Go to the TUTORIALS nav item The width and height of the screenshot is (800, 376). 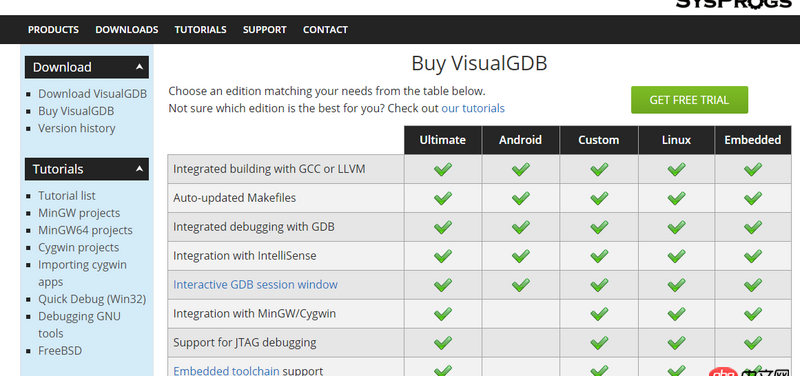click(201, 30)
